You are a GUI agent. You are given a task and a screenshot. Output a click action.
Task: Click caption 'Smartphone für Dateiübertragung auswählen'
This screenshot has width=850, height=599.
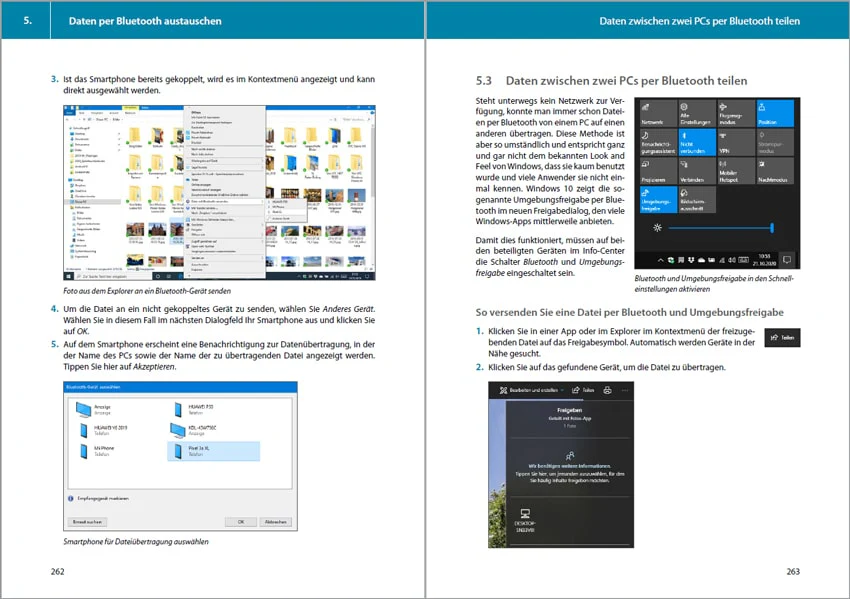click(136, 541)
